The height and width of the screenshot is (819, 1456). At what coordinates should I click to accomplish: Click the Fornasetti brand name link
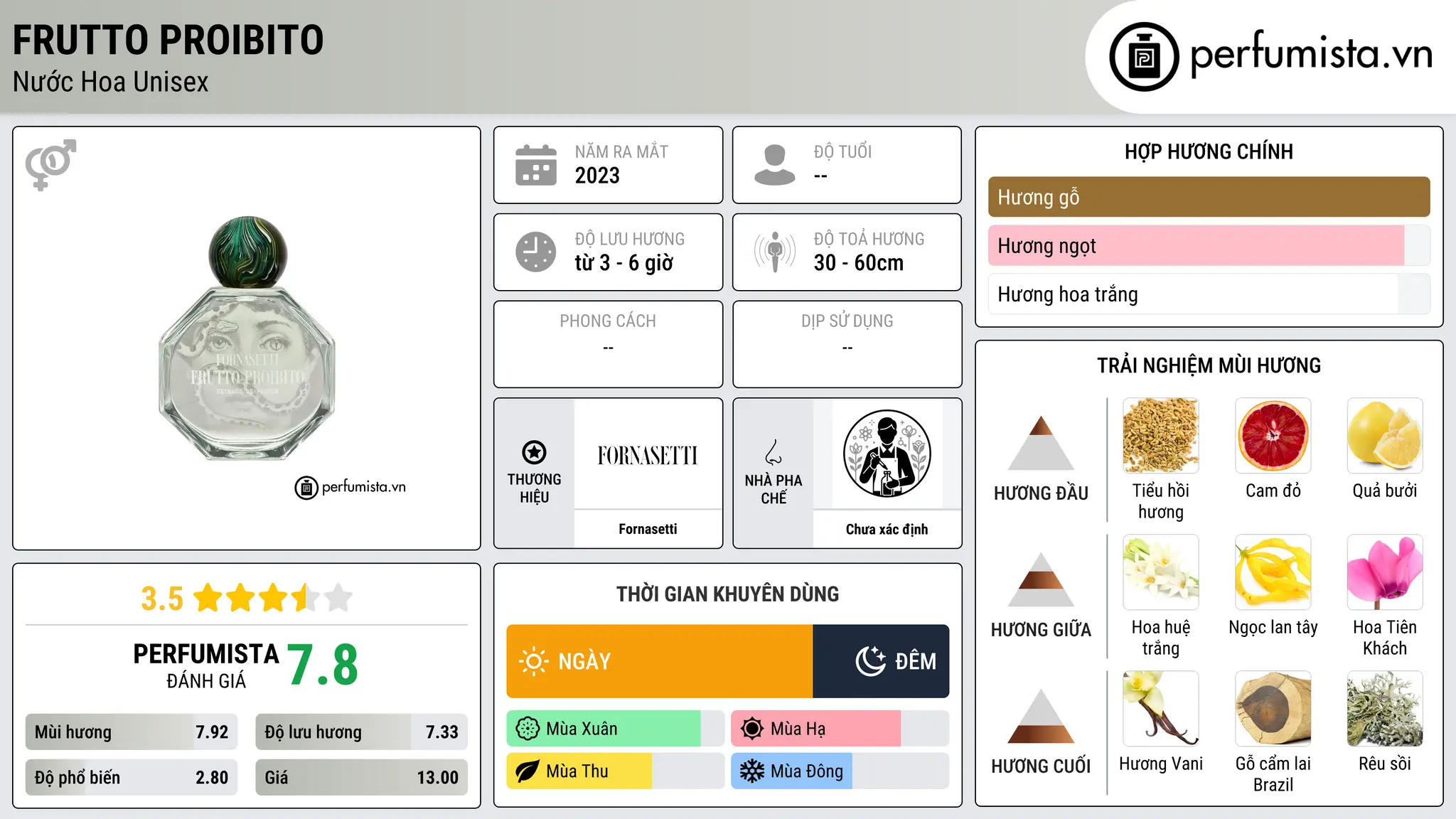click(648, 529)
